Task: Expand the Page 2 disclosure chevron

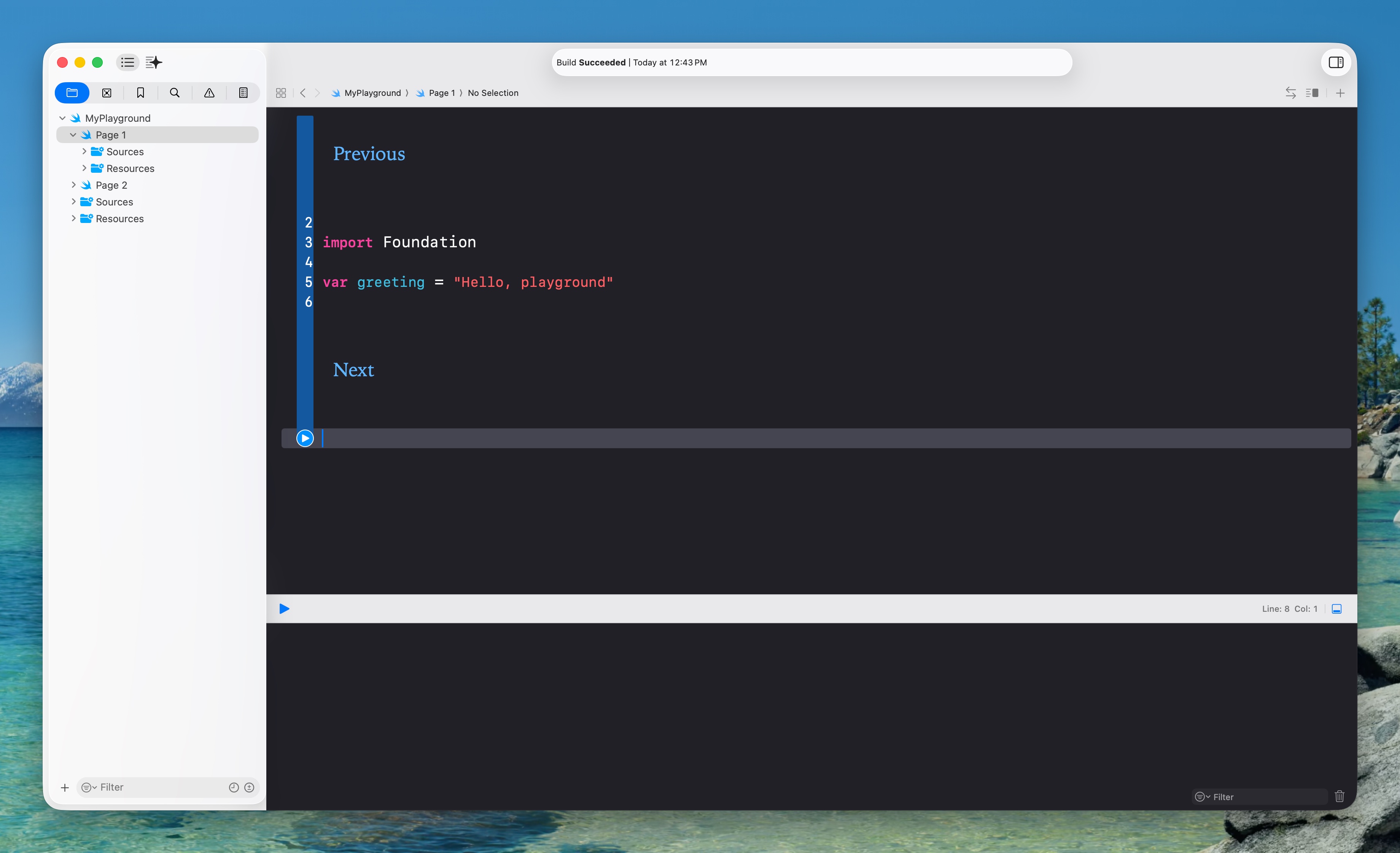Action: [73, 185]
